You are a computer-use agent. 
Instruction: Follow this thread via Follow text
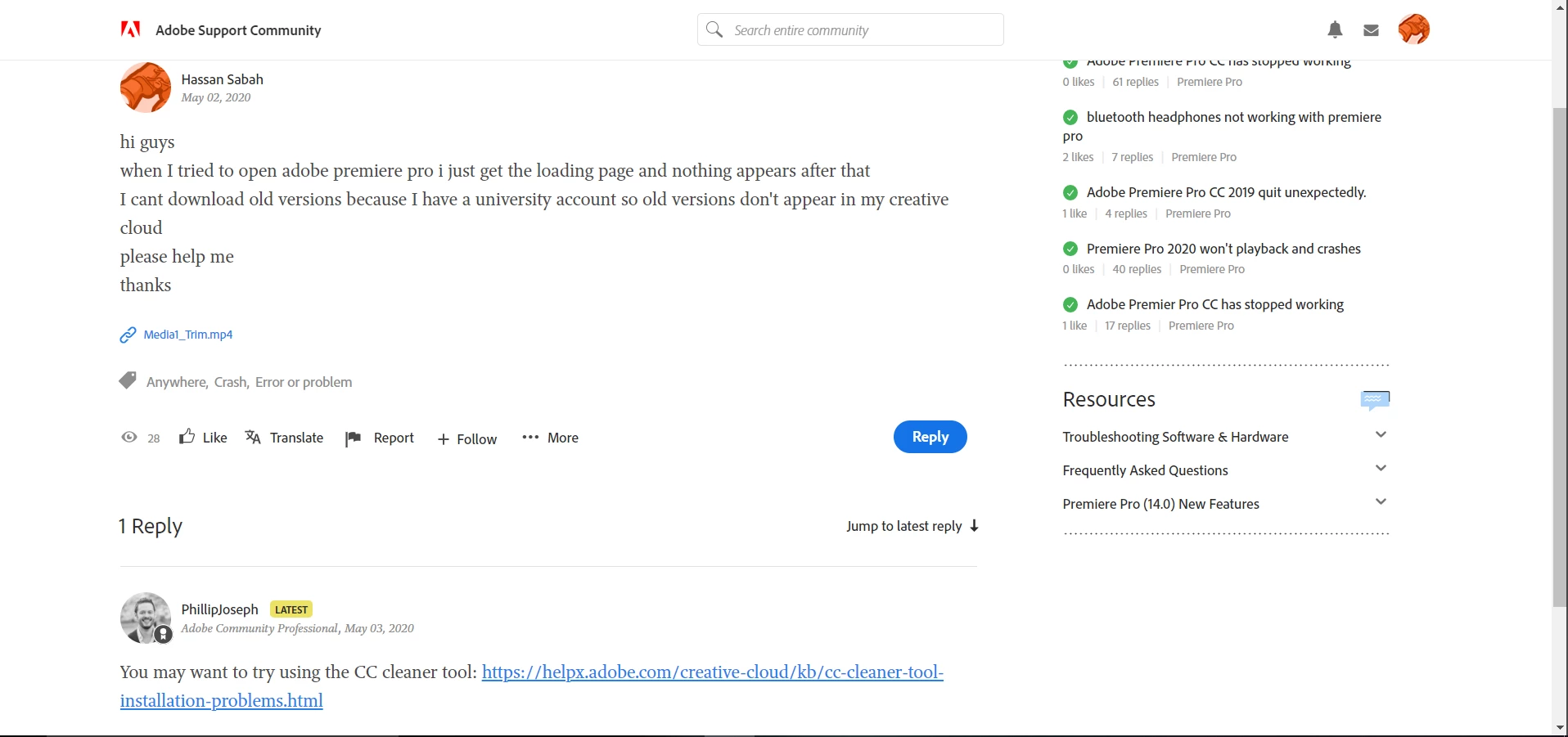[x=476, y=439]
